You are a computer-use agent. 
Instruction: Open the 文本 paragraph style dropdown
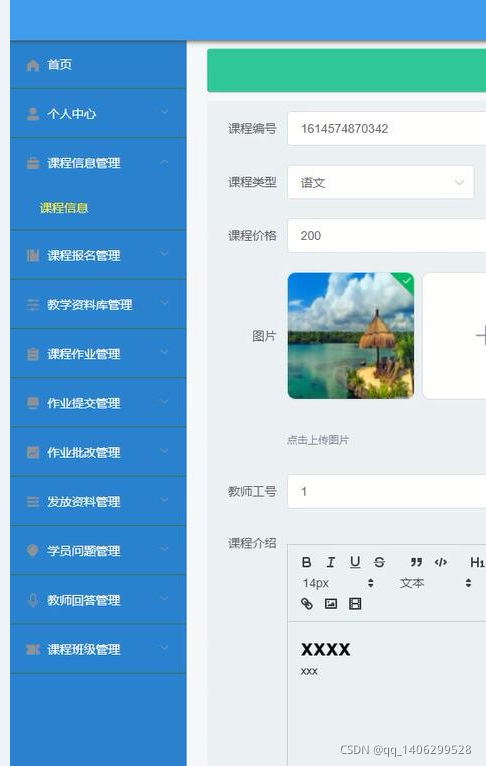click(x=435, y=583)
